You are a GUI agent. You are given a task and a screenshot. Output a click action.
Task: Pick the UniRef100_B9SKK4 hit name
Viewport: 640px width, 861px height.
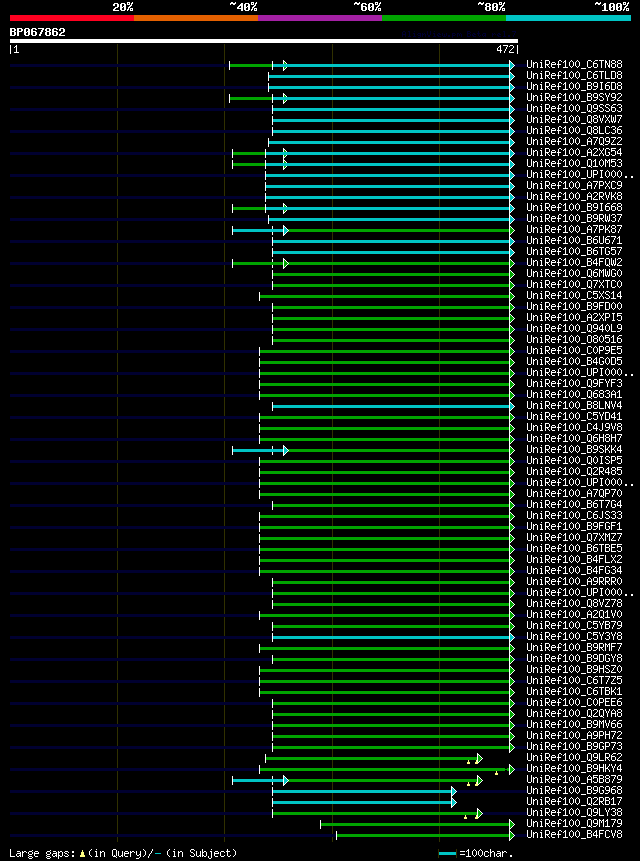pos(574,449)
